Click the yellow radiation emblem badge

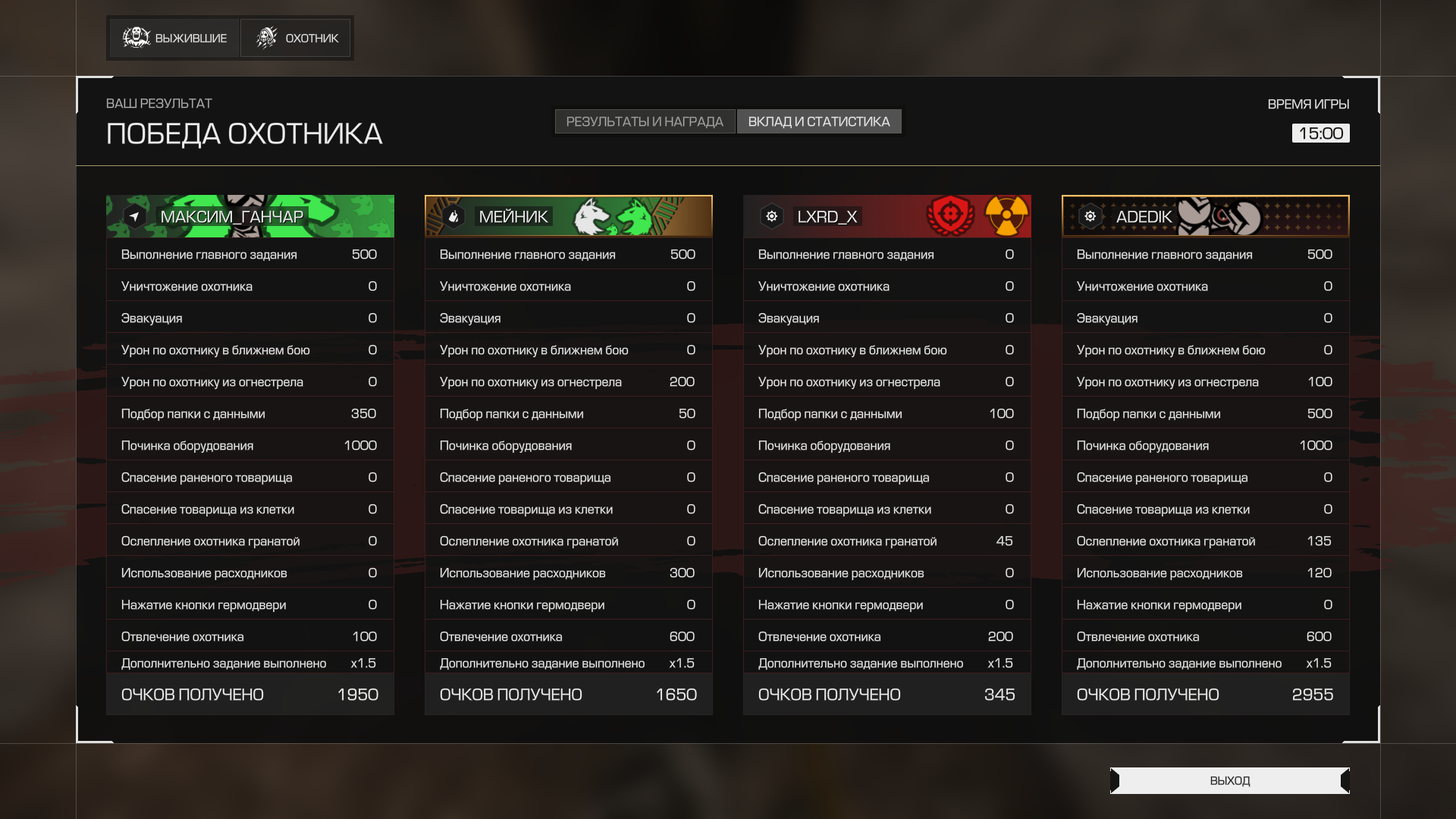1006,216
